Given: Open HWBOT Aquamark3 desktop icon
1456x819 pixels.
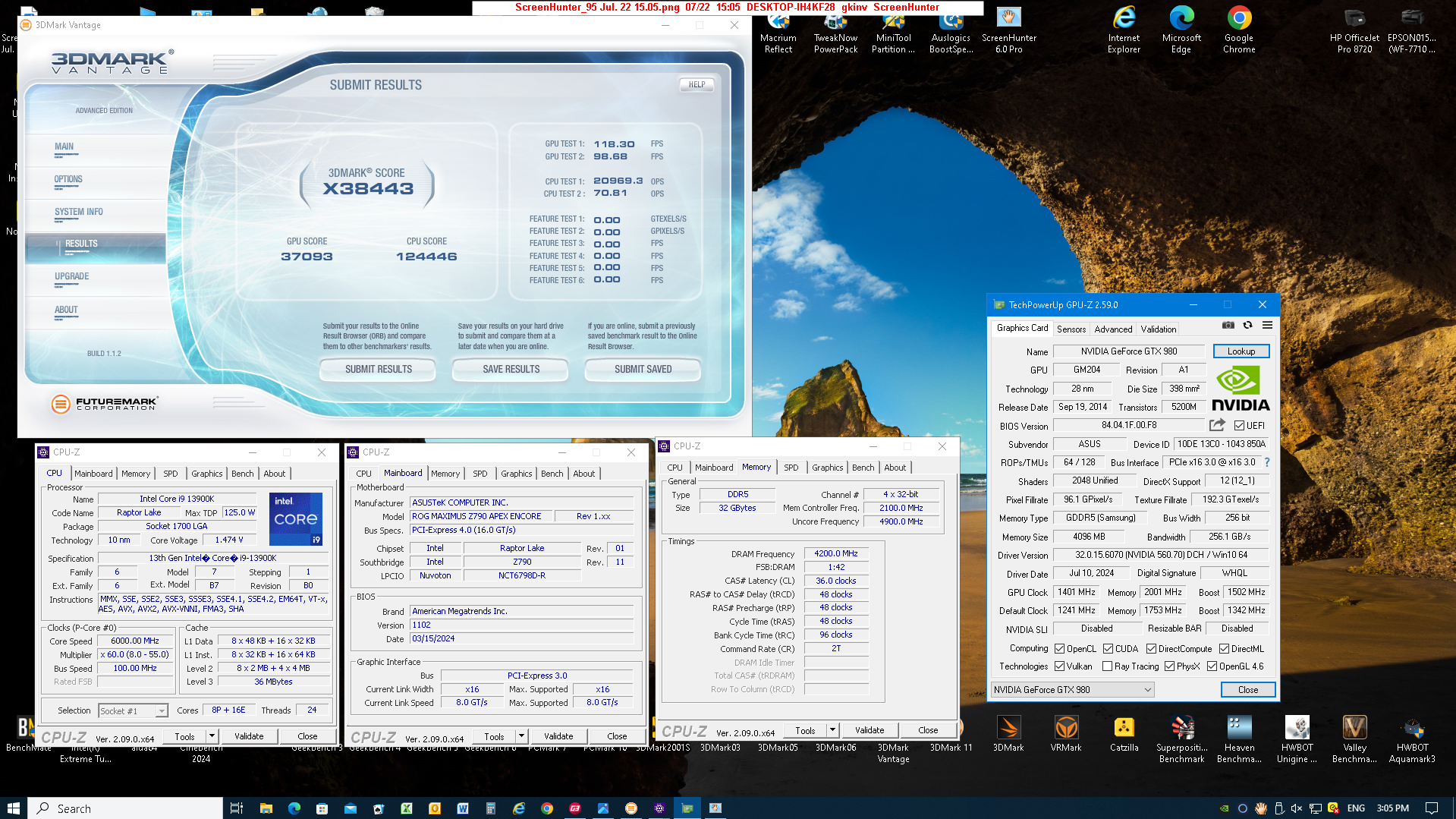Looking at the screenshot, I should click(1412, 739).
